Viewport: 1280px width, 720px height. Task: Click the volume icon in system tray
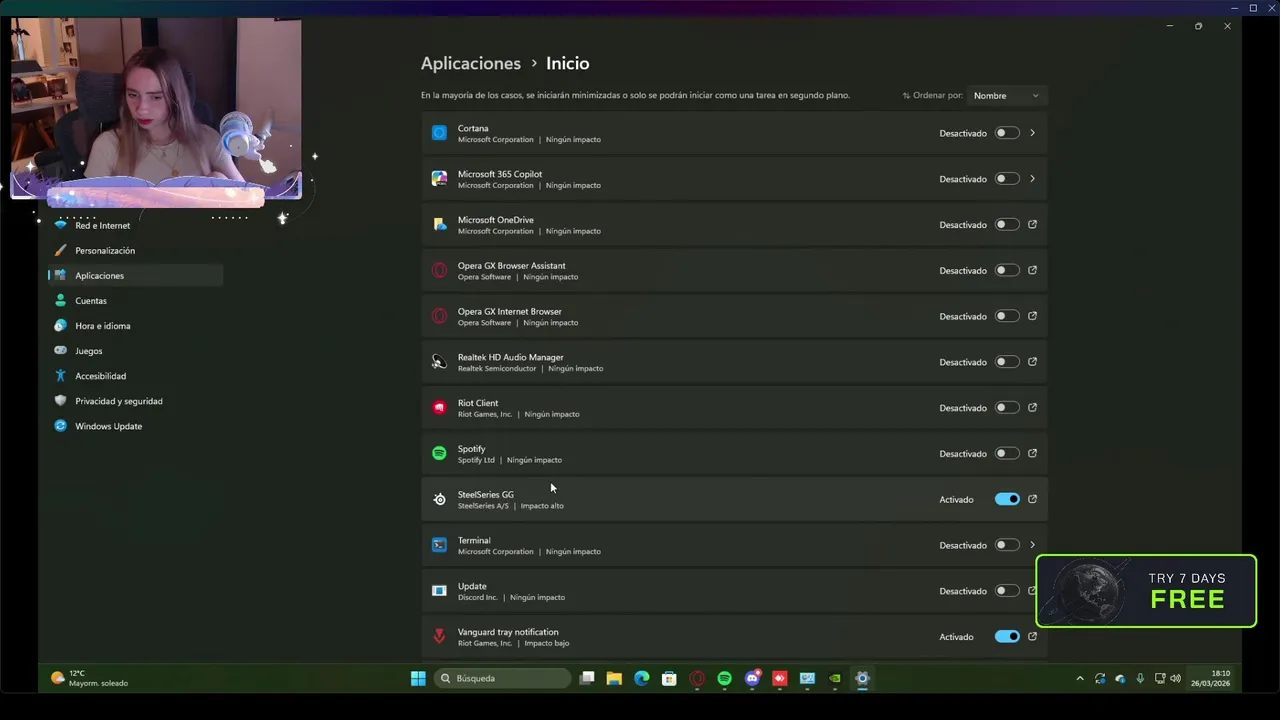1175,678
